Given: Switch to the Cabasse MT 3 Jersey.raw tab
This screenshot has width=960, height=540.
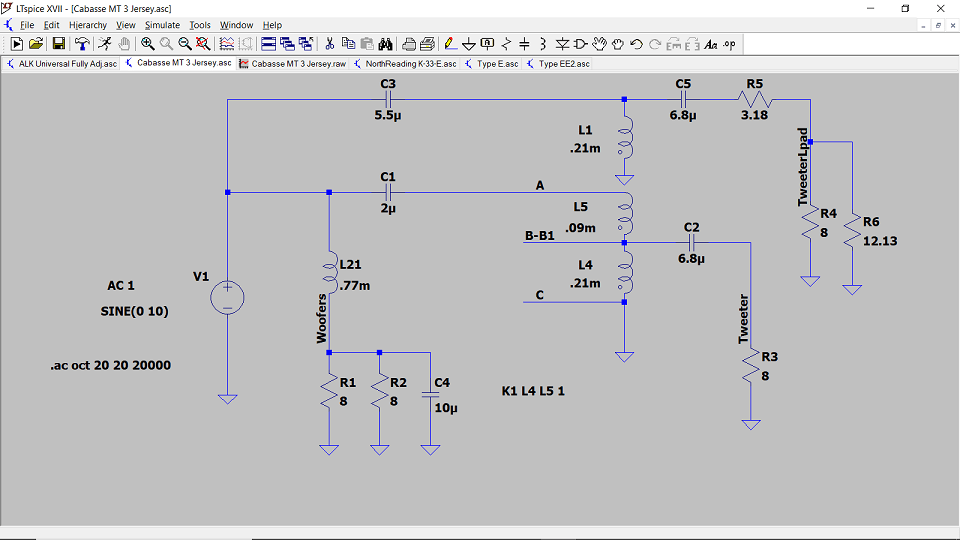Looking at the screenshot, I should point(293,64).
